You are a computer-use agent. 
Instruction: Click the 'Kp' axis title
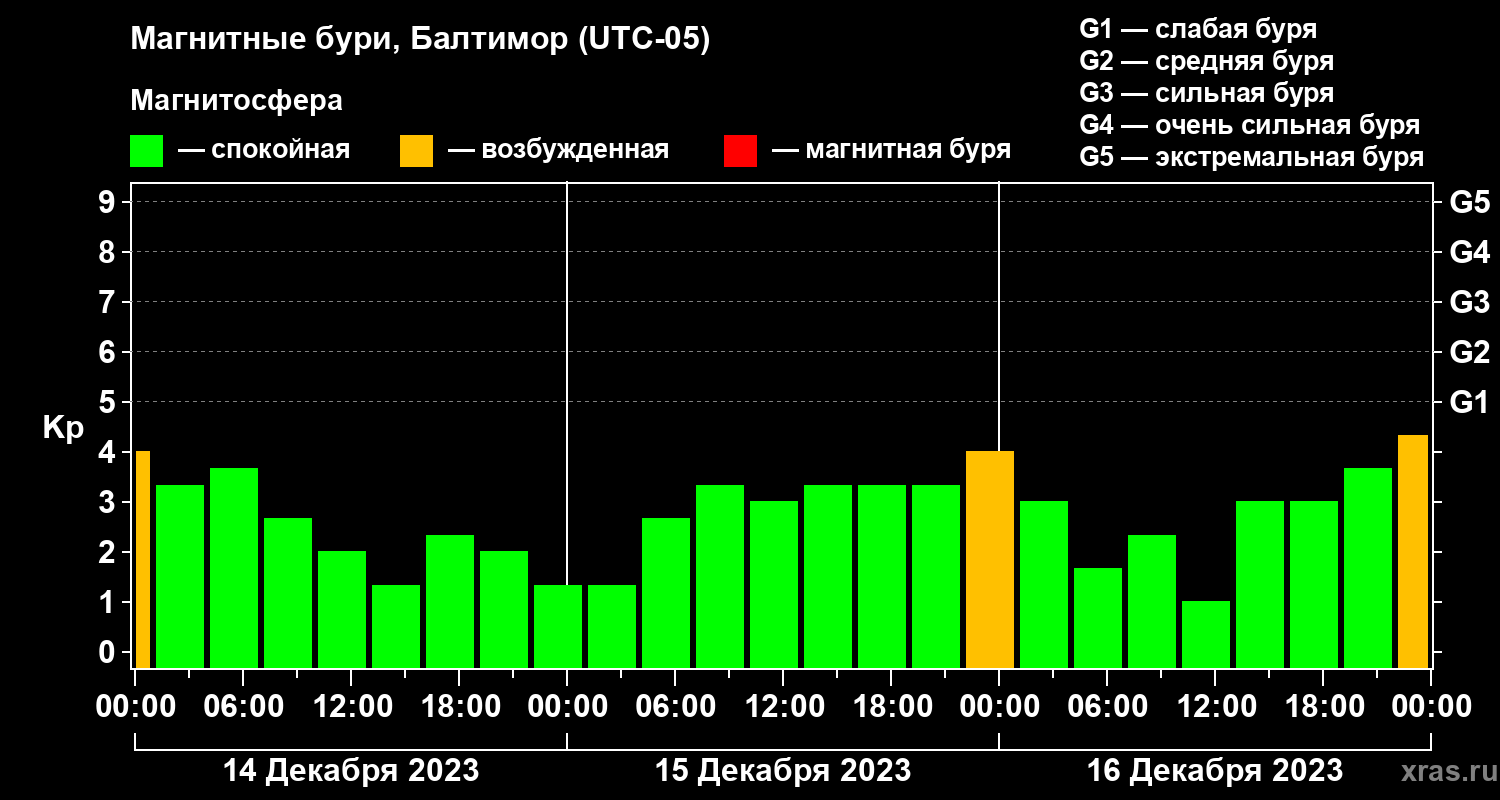[64, 428]
